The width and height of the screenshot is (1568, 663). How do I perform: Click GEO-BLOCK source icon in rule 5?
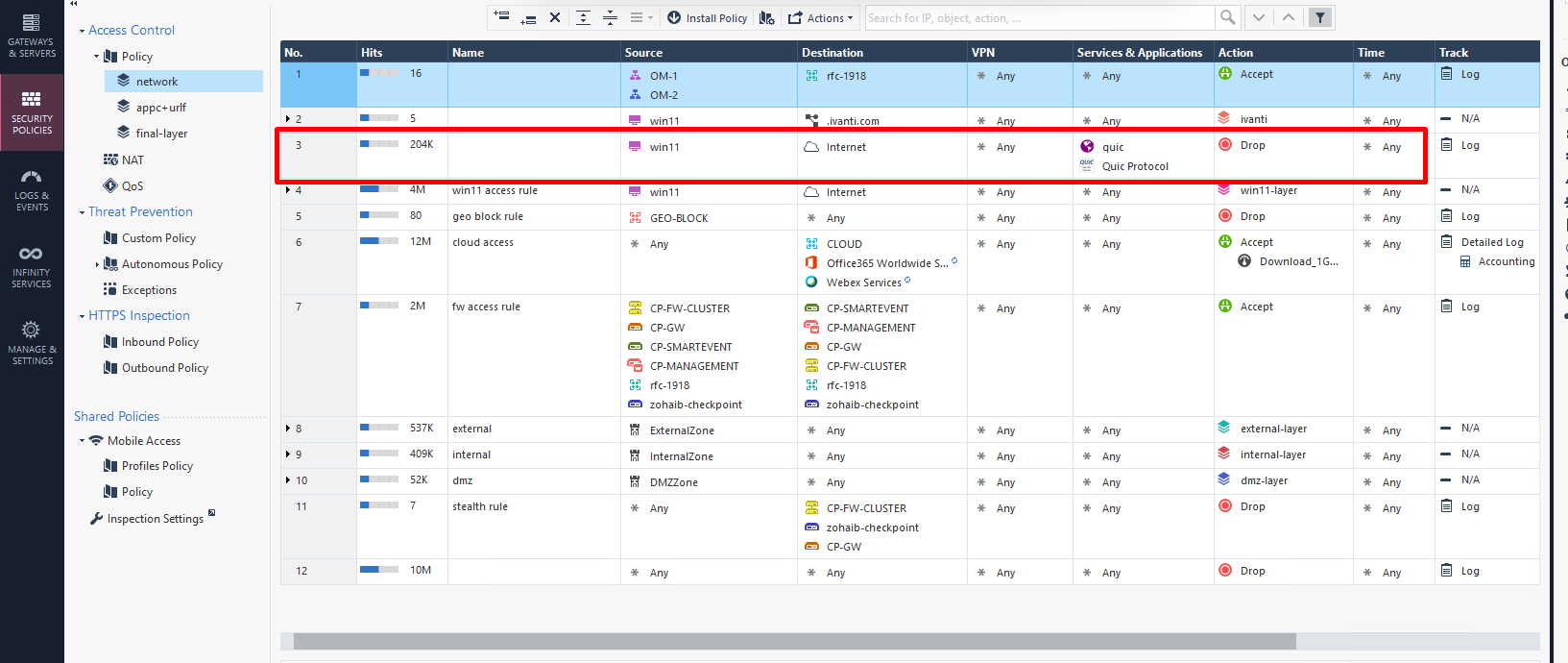click(635, 218)
